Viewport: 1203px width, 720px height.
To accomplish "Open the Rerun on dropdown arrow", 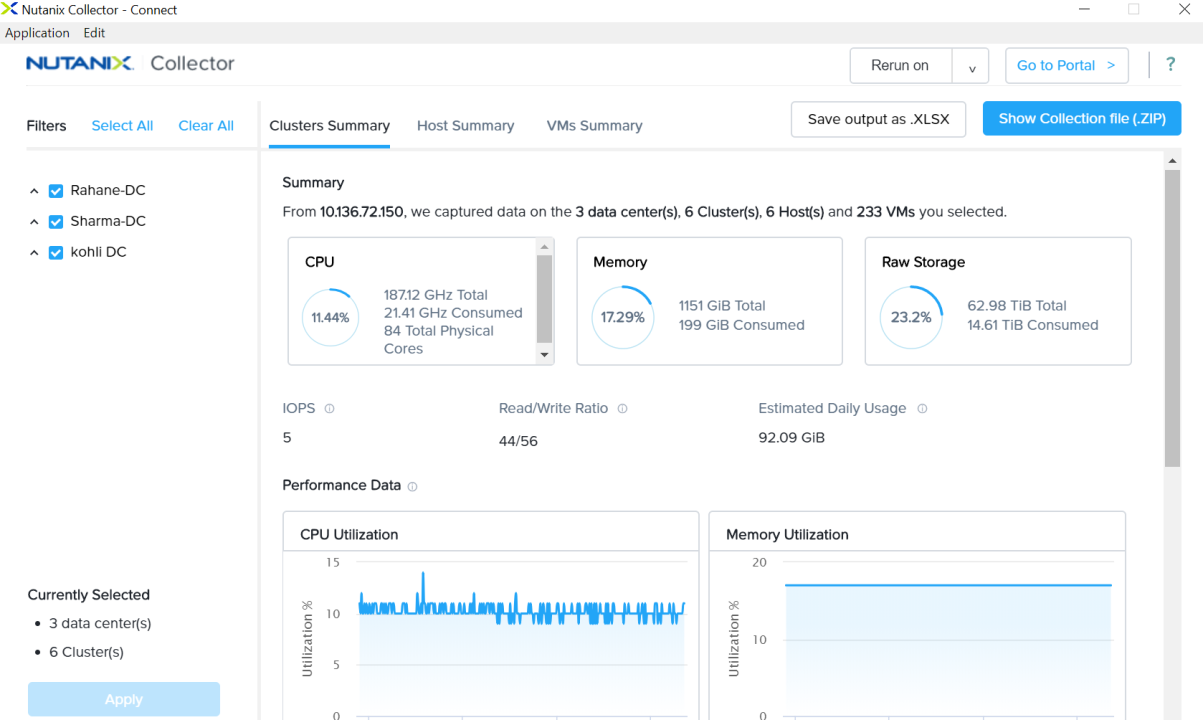I will [970, 65].
